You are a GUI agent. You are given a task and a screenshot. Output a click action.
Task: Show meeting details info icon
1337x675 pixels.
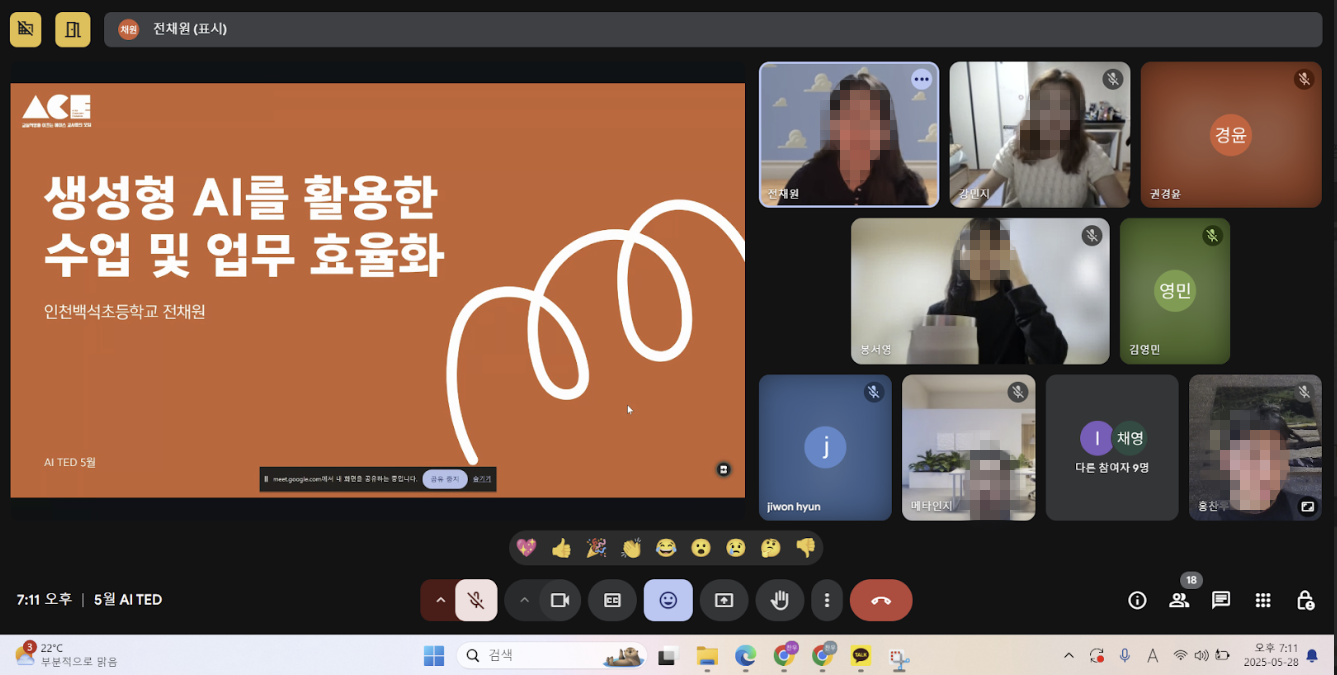(1137, 601)
